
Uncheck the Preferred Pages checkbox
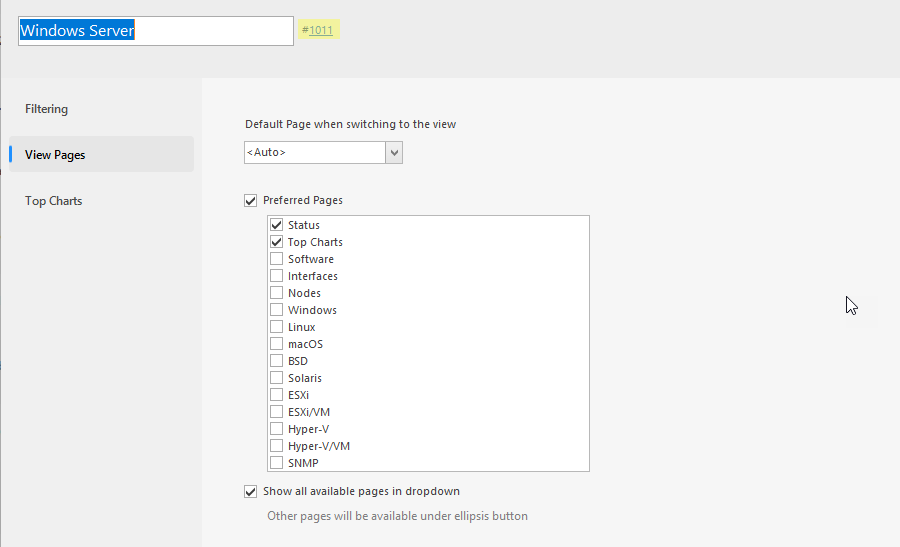click(x=250, y=200)
